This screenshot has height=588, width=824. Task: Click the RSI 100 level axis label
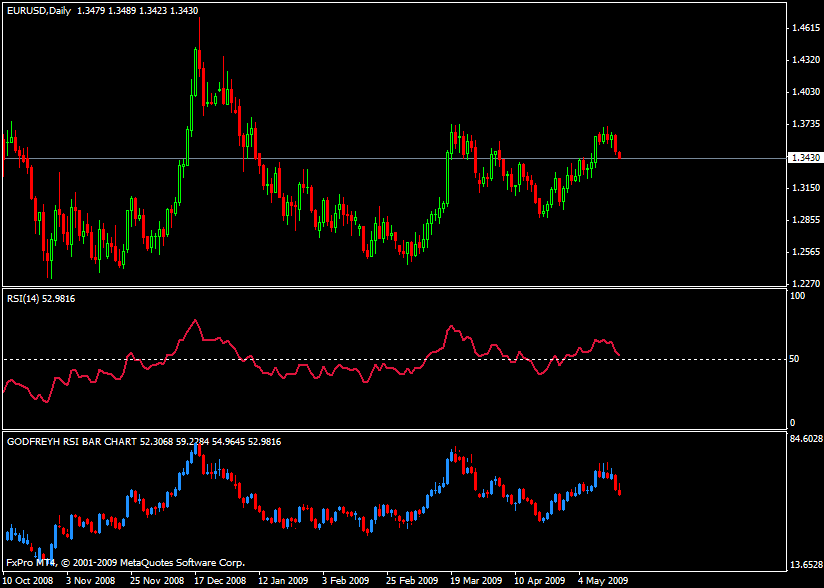[x=797, y=296]
